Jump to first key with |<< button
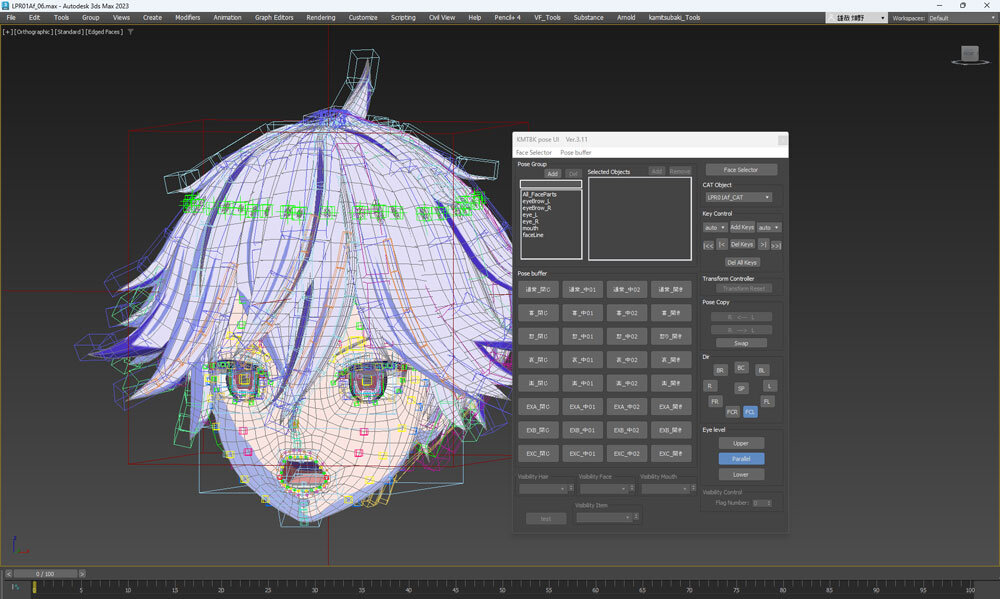Image resolution: width=1000 pixels, height=599 pixels. coord(708,245)
